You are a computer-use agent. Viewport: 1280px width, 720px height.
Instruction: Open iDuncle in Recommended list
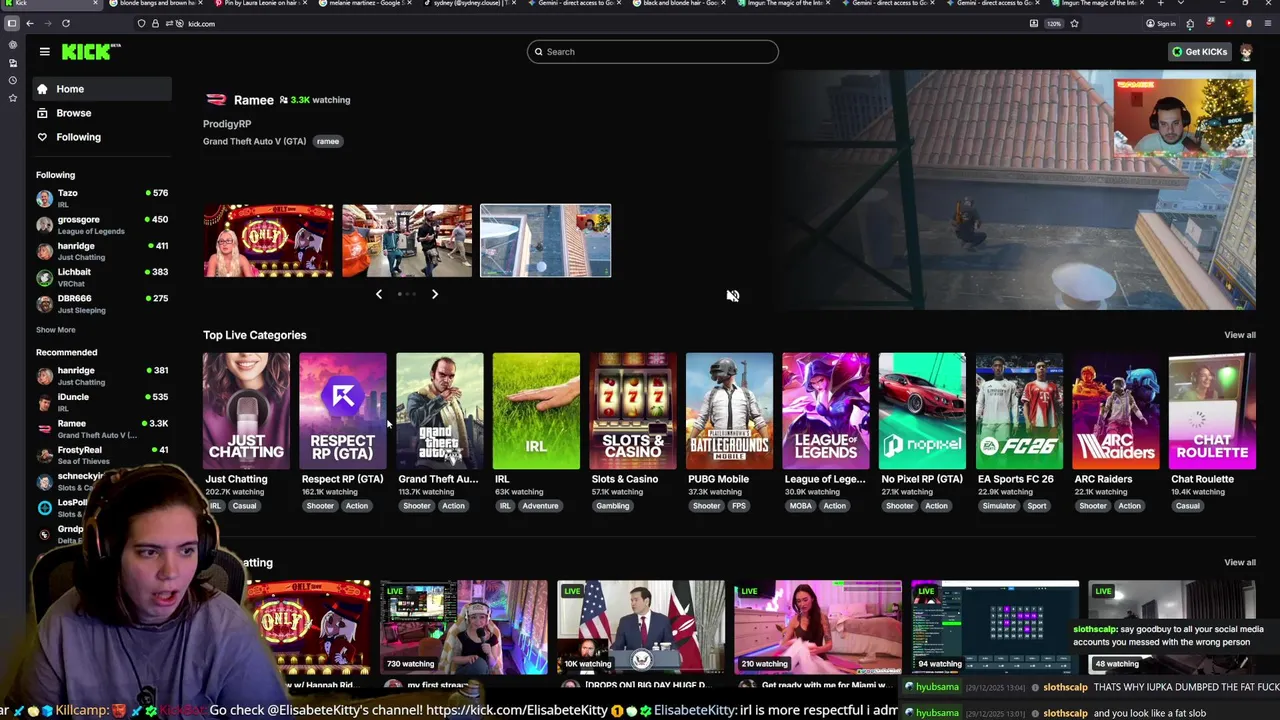point(102,402)
